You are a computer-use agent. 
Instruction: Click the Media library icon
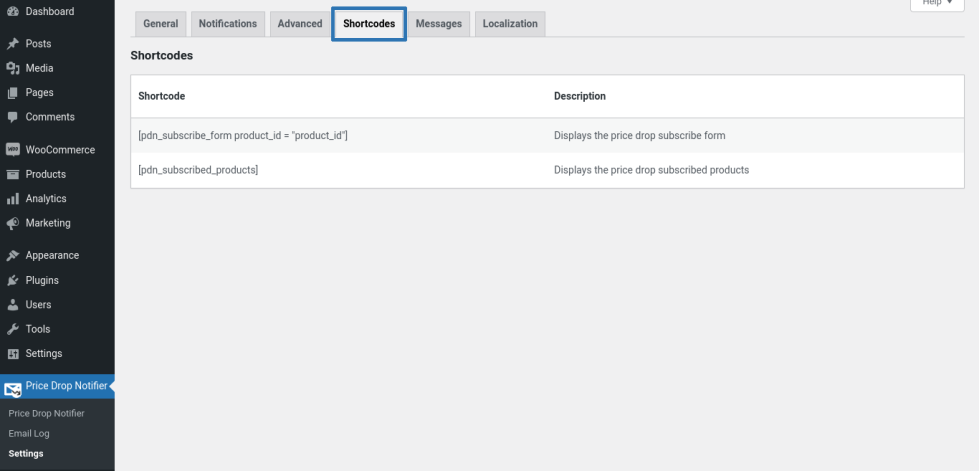tap(13, 69)
